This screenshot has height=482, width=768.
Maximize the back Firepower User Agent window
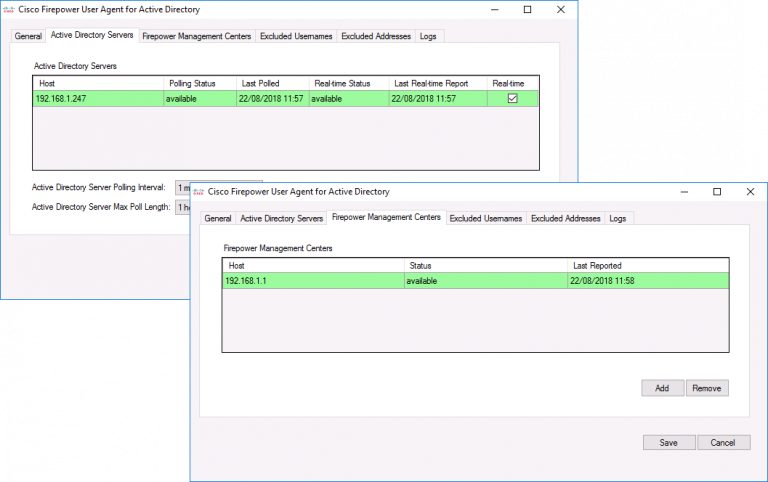coord(528,9)
